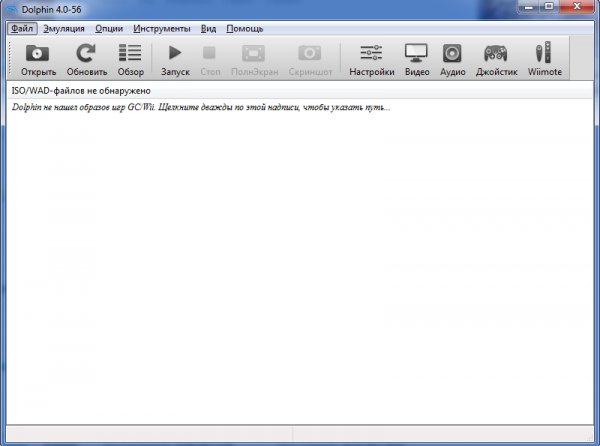Open Видео settings monitor icon

click(416, 53)
